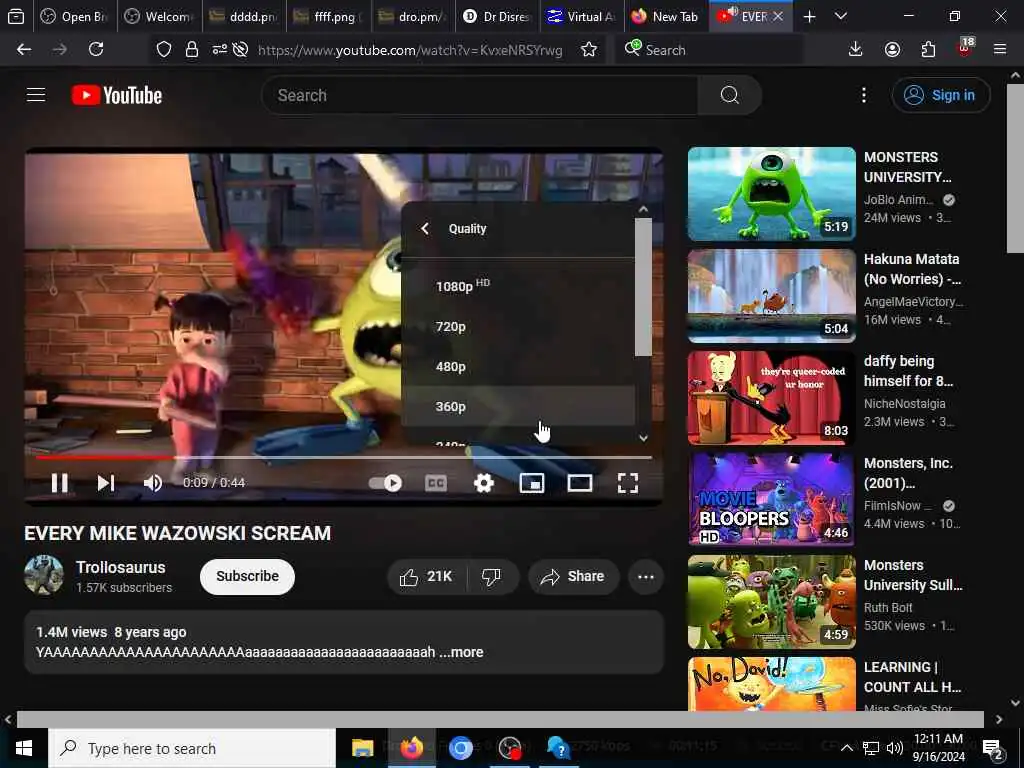Click the Sign in button
The image size is (1024, 768).
[x=940, y=95]
